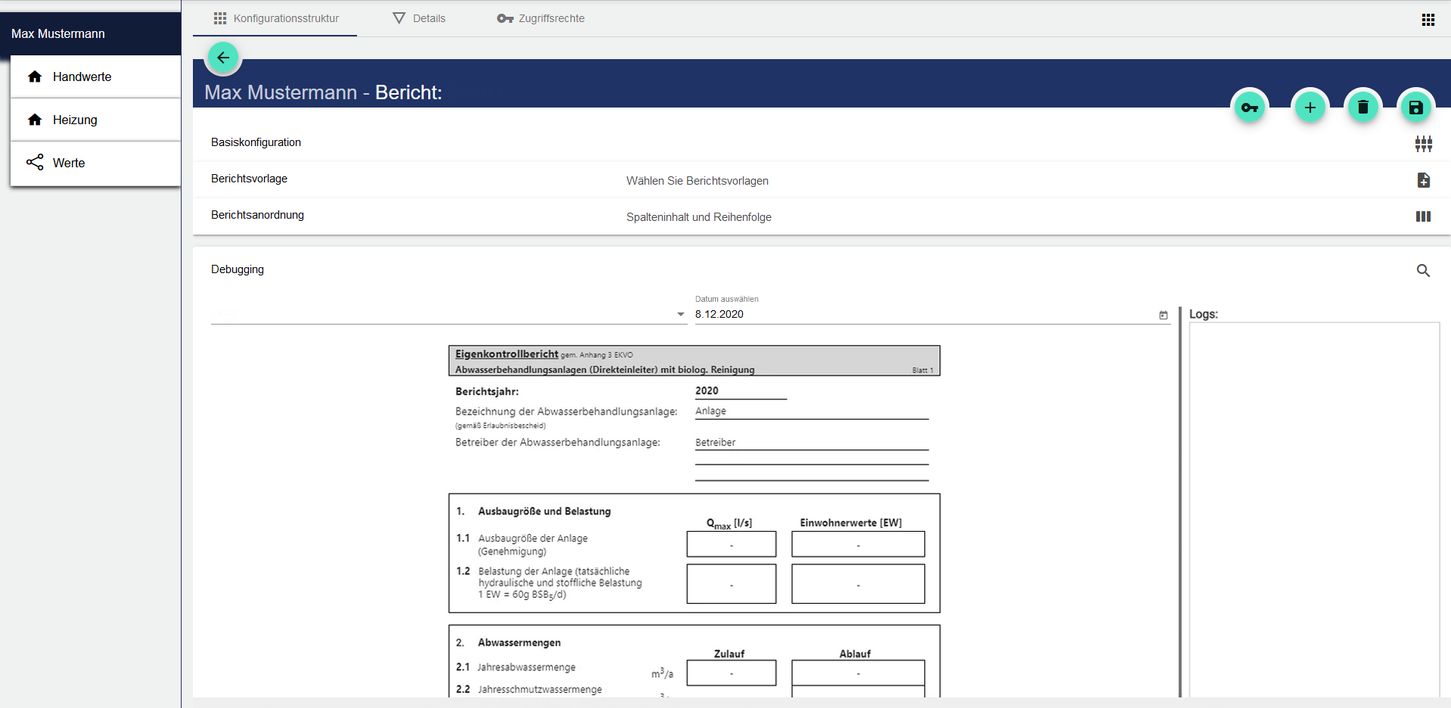Open the apps grid icon in the top-right corner
Image resolution: width=1451 pixels, height=708 pixels.
click(1428, 18)
